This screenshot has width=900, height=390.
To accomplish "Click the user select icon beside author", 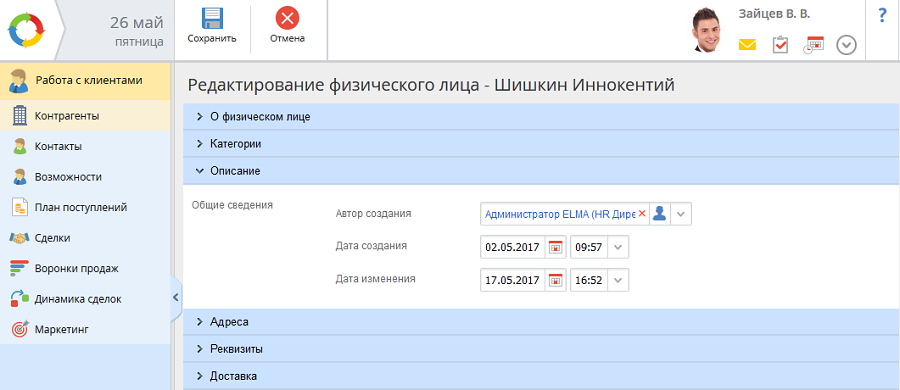I will tap(660, 214).
